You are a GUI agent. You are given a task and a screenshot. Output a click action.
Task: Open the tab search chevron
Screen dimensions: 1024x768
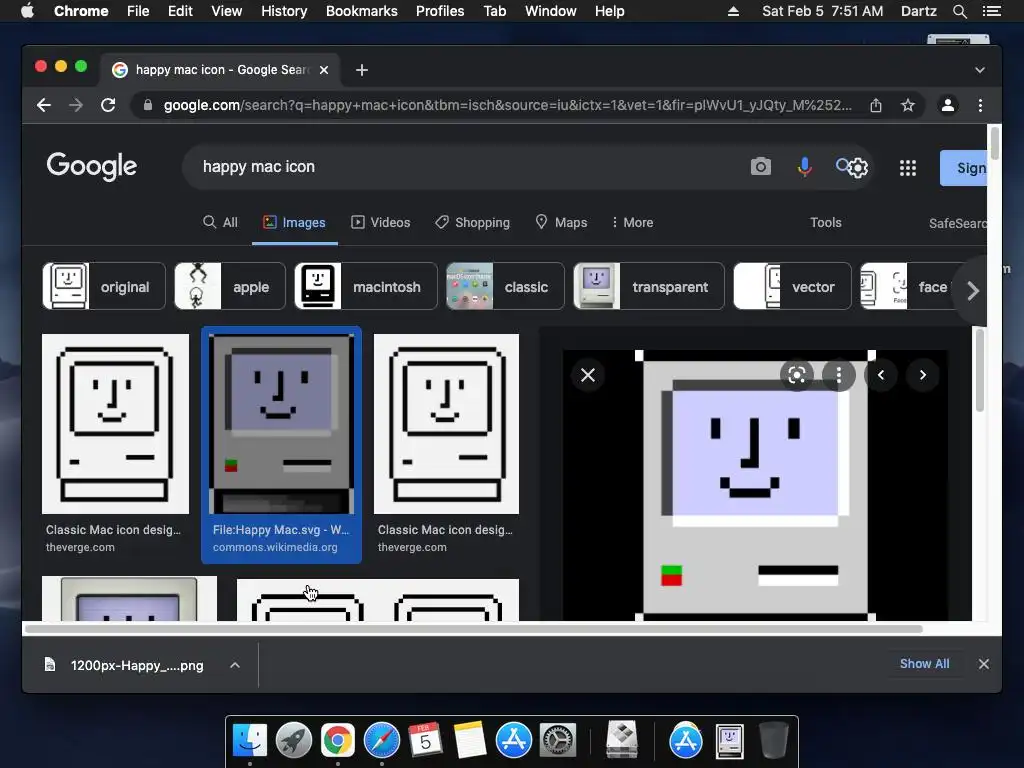coord(980,70)
